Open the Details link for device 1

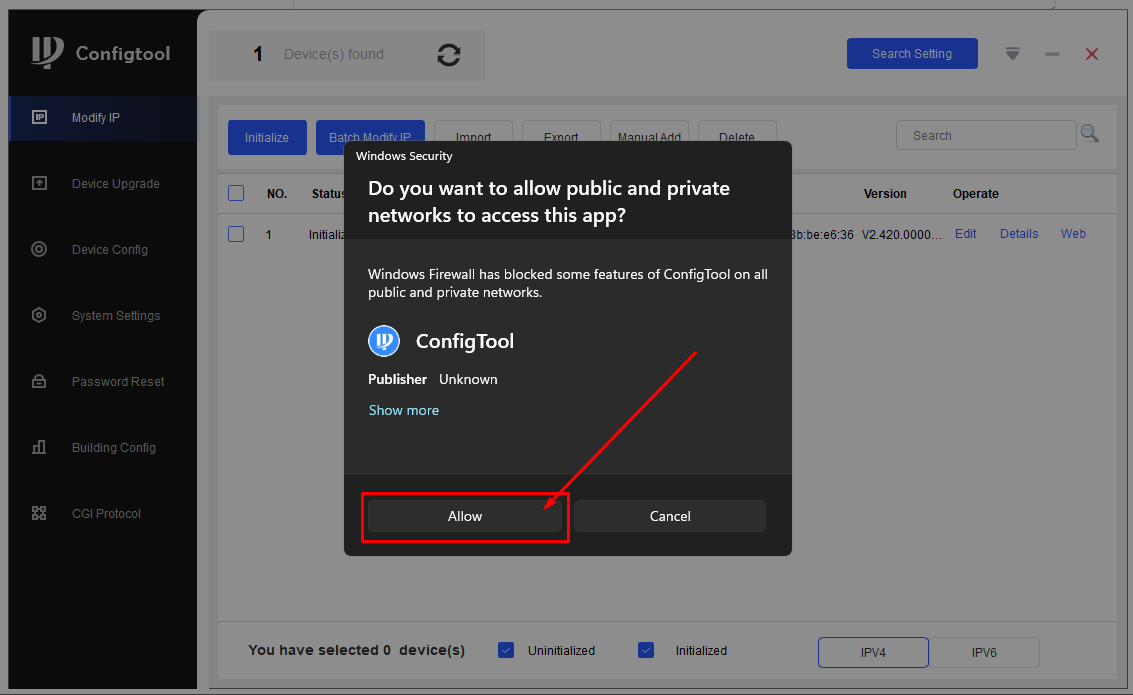click(1019, 234)
